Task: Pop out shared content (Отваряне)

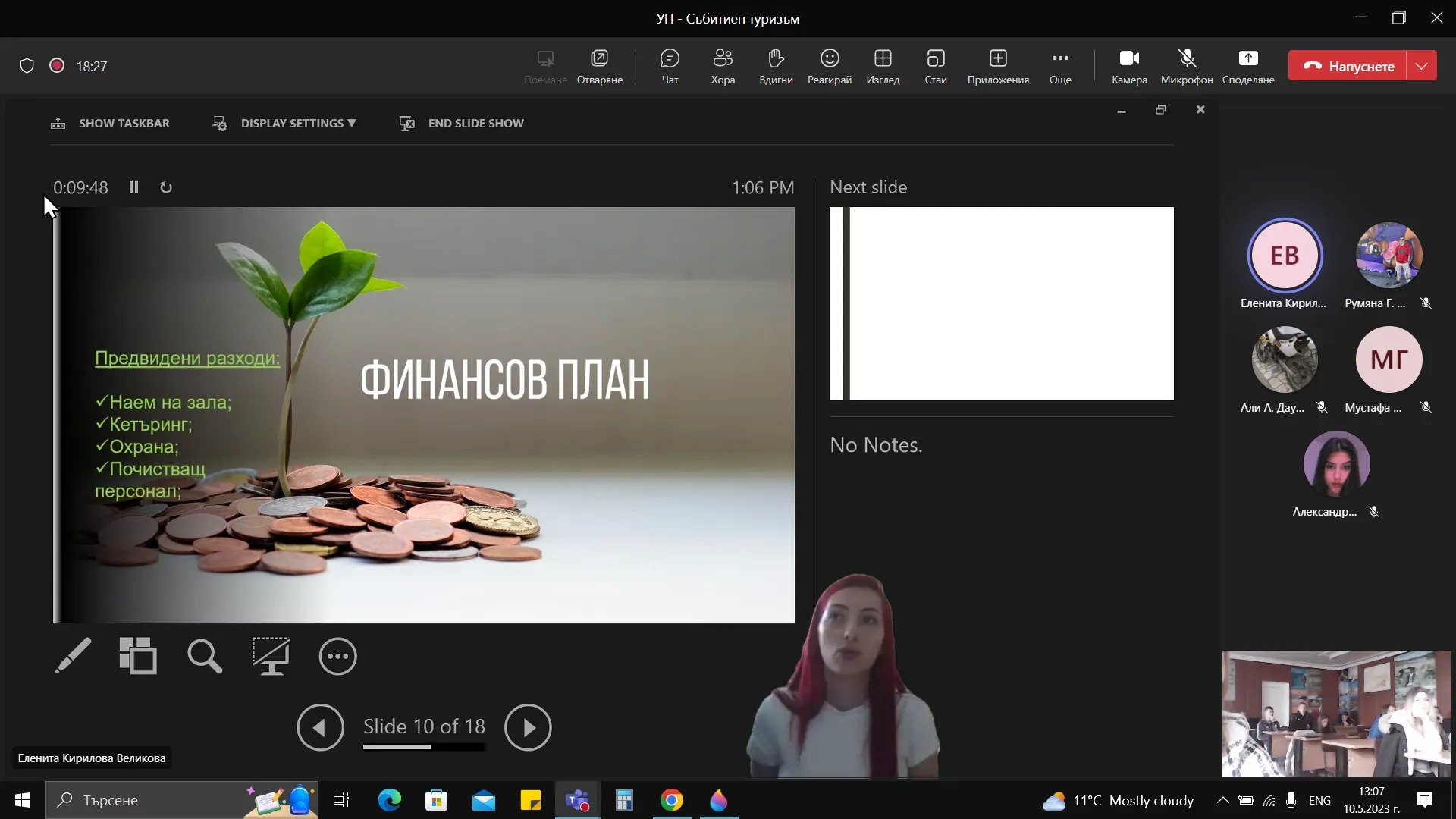Action: click(x=599, y=67)
